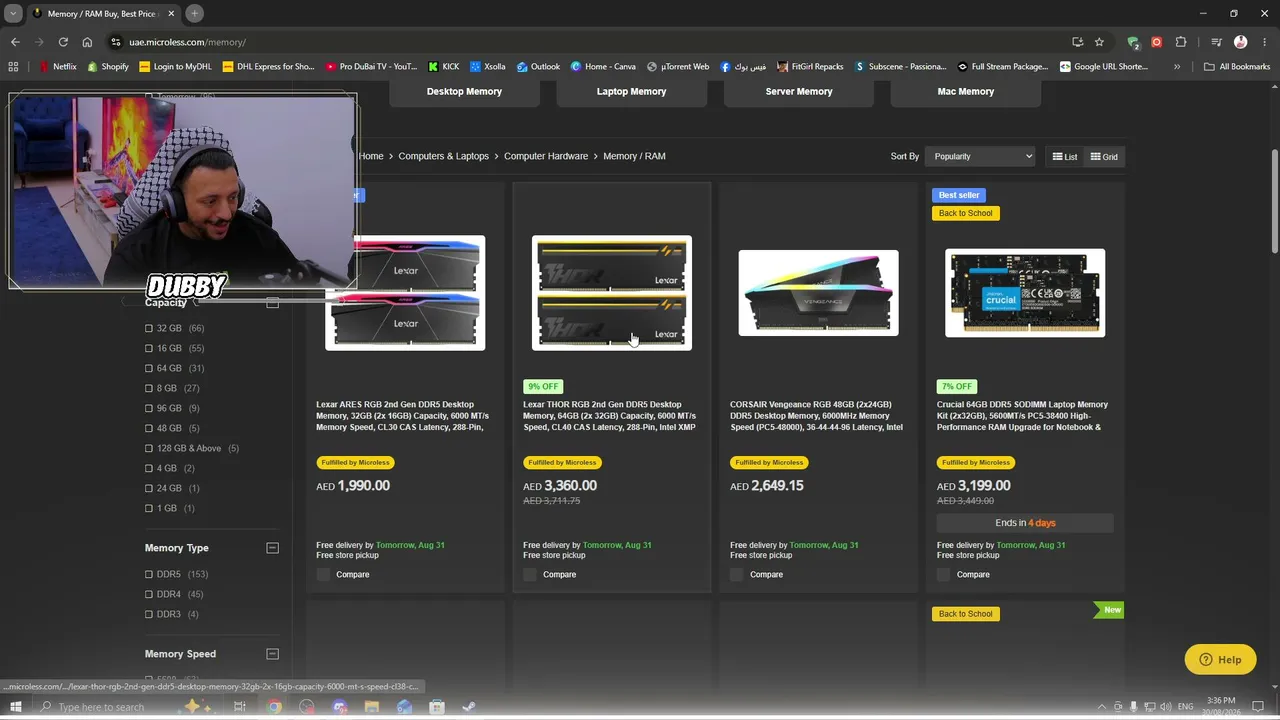
Task: Open the CORSAIR Vengeance RGB 48GB title
Action: (818, 416)
